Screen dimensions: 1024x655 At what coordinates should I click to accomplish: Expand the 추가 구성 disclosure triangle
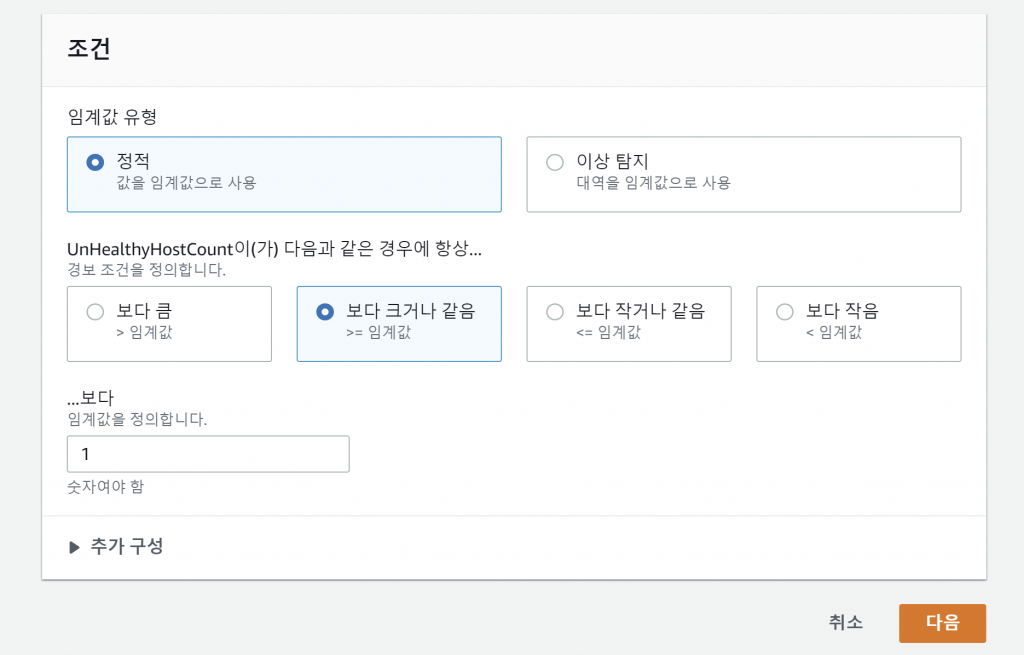pyautogui.click(x=74, y=547)
